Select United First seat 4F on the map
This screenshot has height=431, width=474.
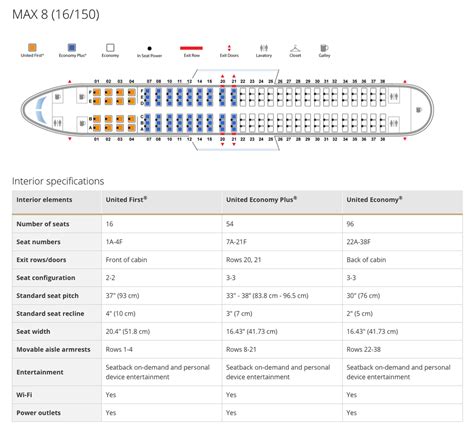coord(132,92)
